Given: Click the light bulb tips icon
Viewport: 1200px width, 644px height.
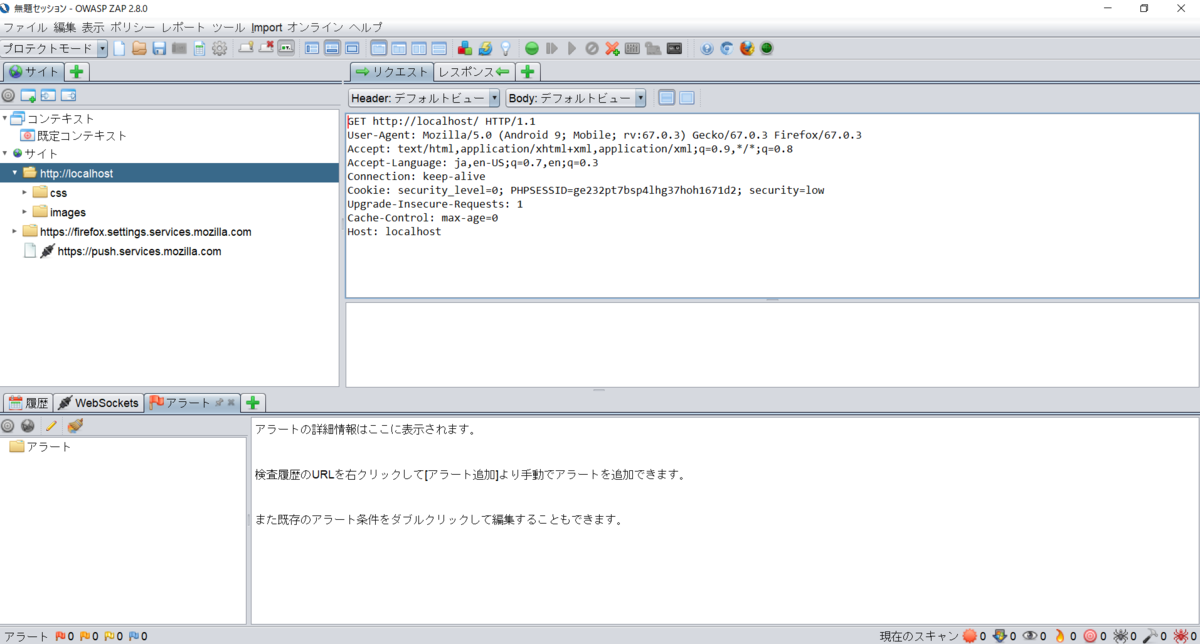Looking at the screenshot, I should (506, 48).
